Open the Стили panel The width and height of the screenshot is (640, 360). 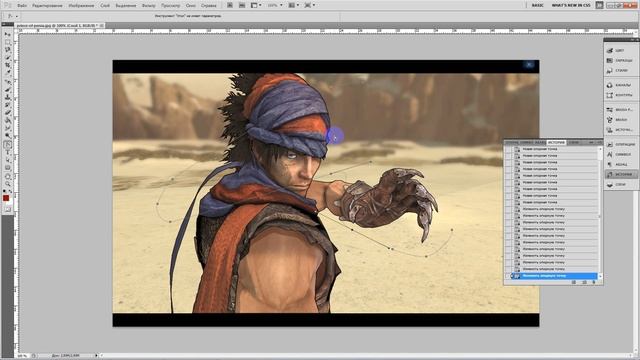pyautogui.click(x=620, y=70)
